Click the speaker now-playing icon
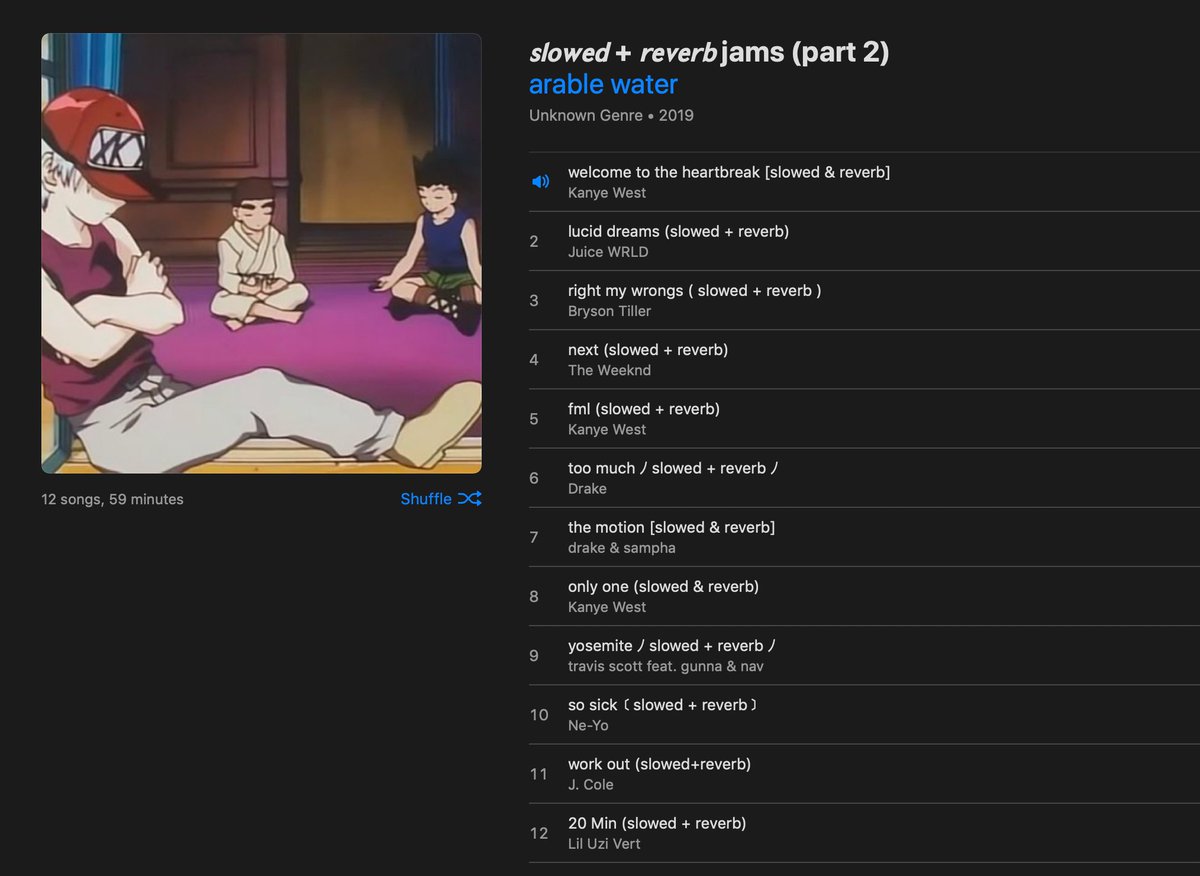The width and height of the screenshot is (1200, 876). pos(540,182)
